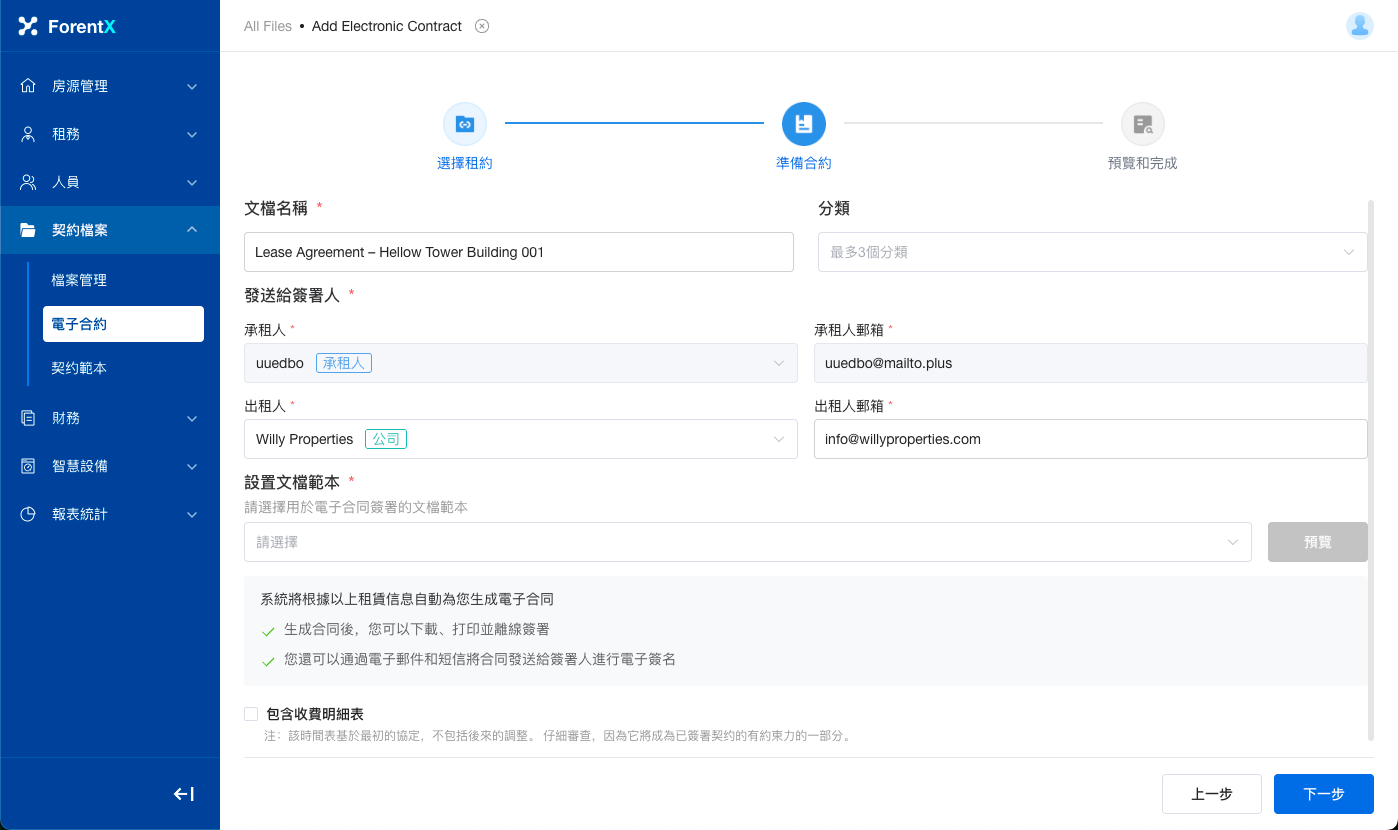
Task: Click the 報表統計 pie chart icon
Action: (x=28, y=514)
